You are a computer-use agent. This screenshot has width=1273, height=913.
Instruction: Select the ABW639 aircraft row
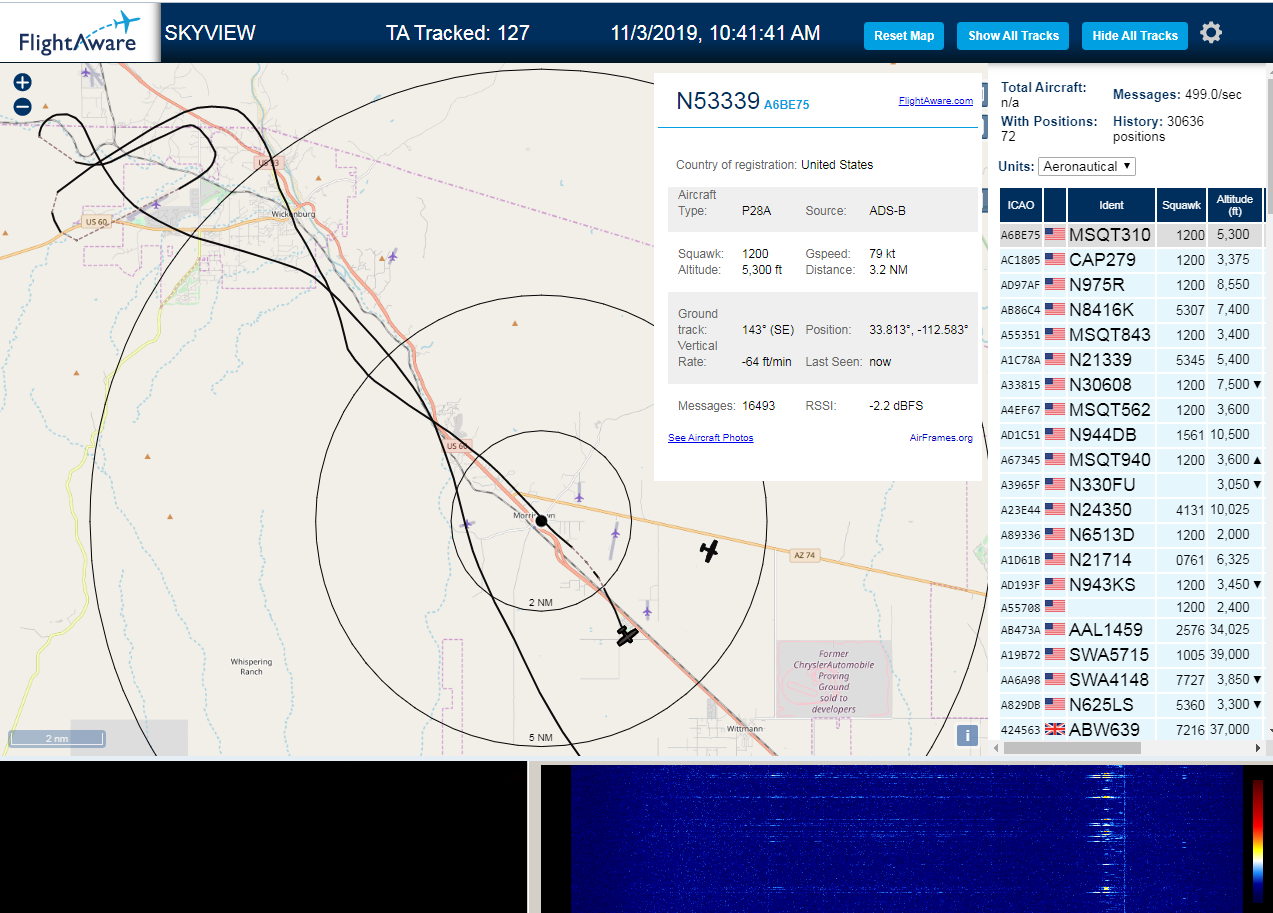(x=1132, y=729)
